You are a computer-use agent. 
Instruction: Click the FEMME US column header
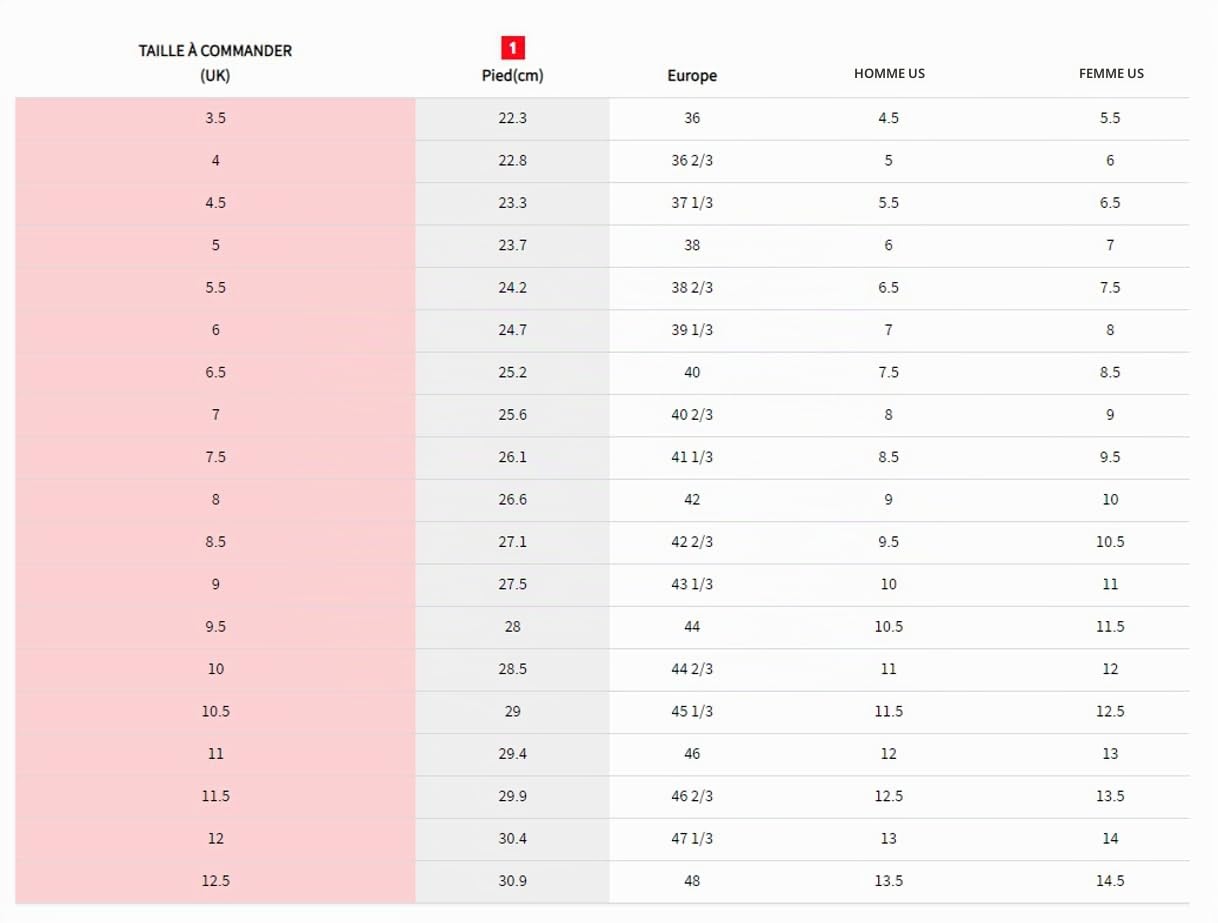click(1111, 74)
